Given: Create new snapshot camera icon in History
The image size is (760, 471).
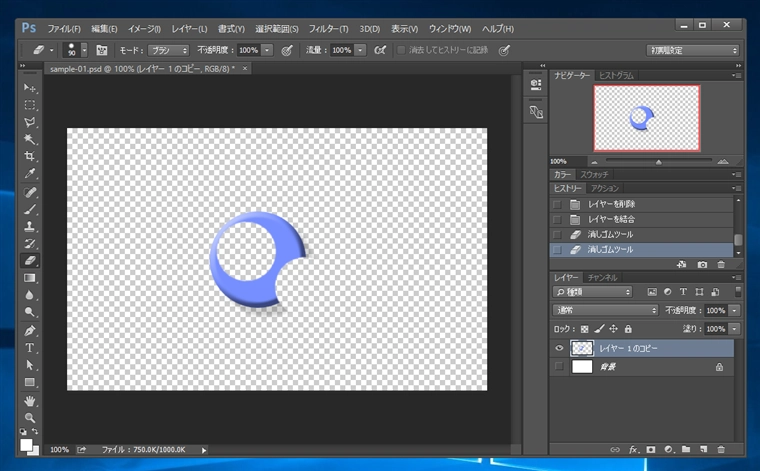Looking at the screenshot, I should [702, 264].
